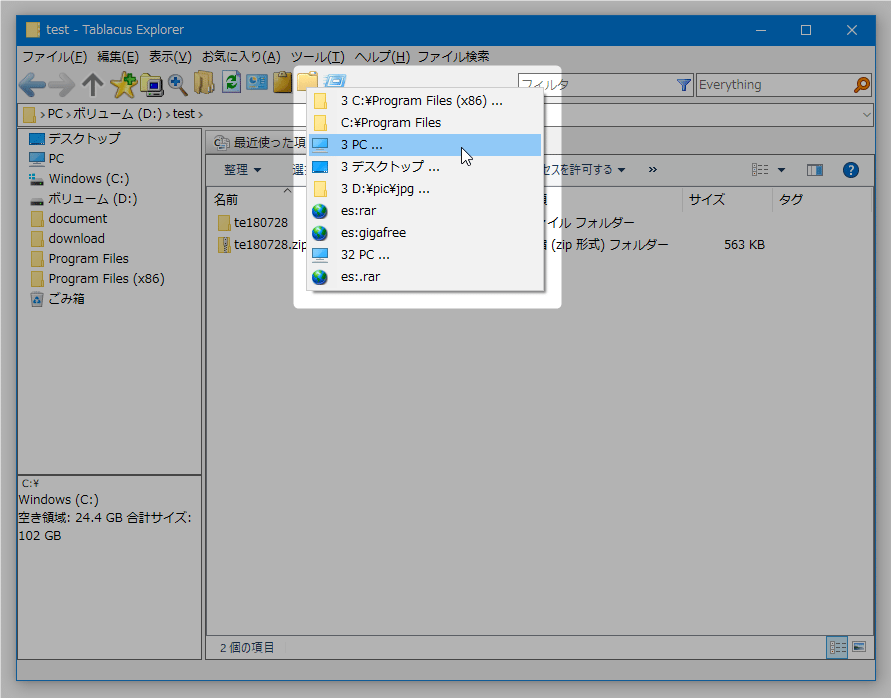Click the Forward arrow toolbar icon
The height and width of the screenshot is (698, 891).
(x=61, y=85)
